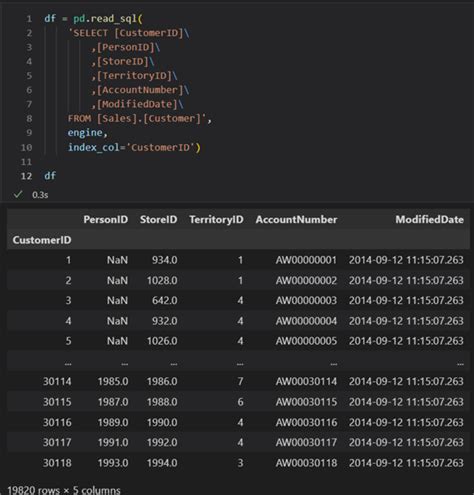Place cursor on pd.read_sql code line
The width and height of the screenshot is (474, 495).
(x=93, y=18)
